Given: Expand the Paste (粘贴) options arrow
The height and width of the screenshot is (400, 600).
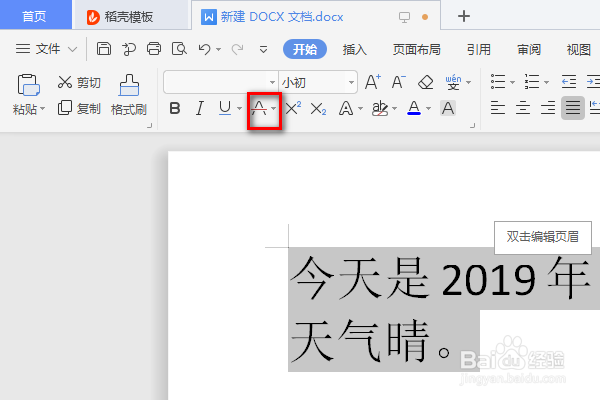Looking at the screenshot, I should pos(42,109).
